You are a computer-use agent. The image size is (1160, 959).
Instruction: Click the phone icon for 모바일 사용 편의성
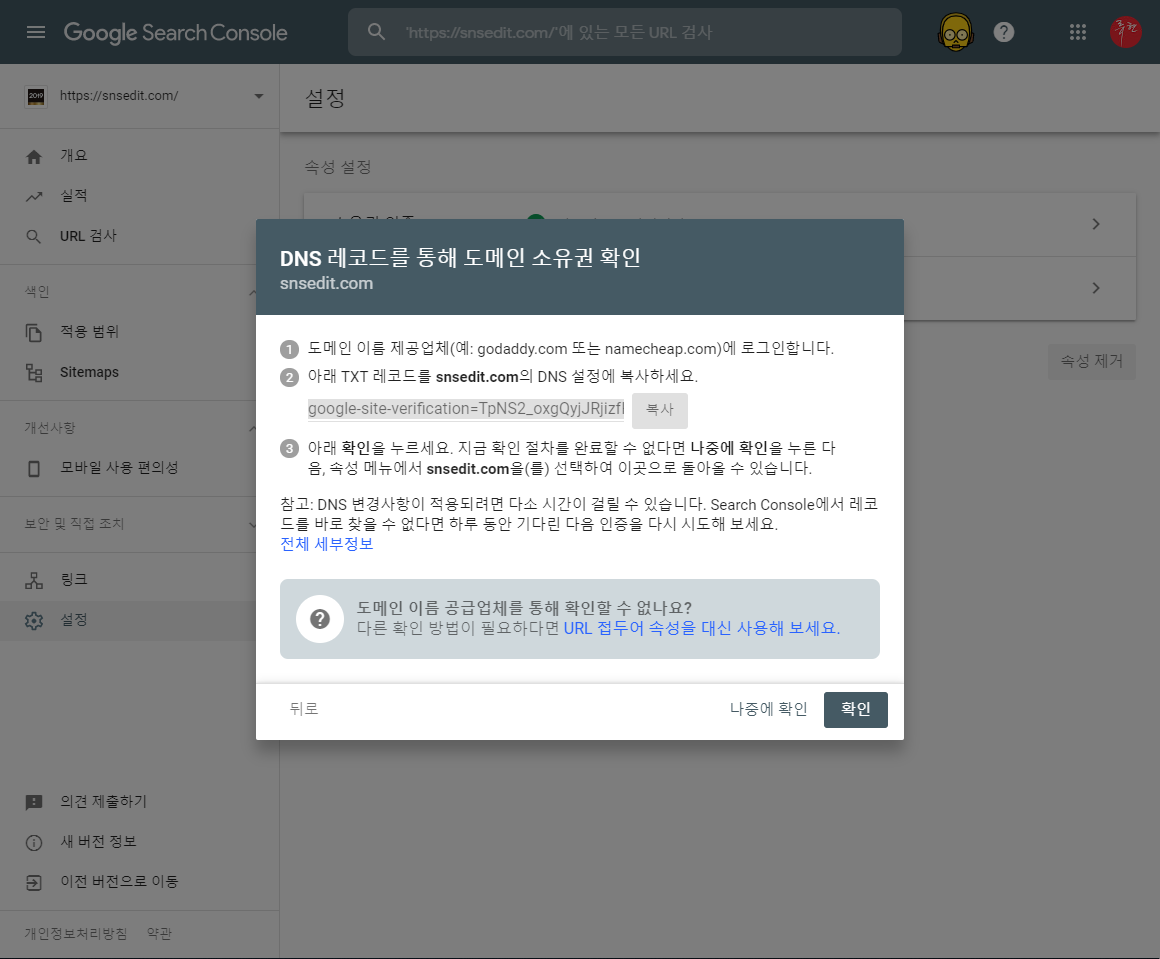(34, 468)
